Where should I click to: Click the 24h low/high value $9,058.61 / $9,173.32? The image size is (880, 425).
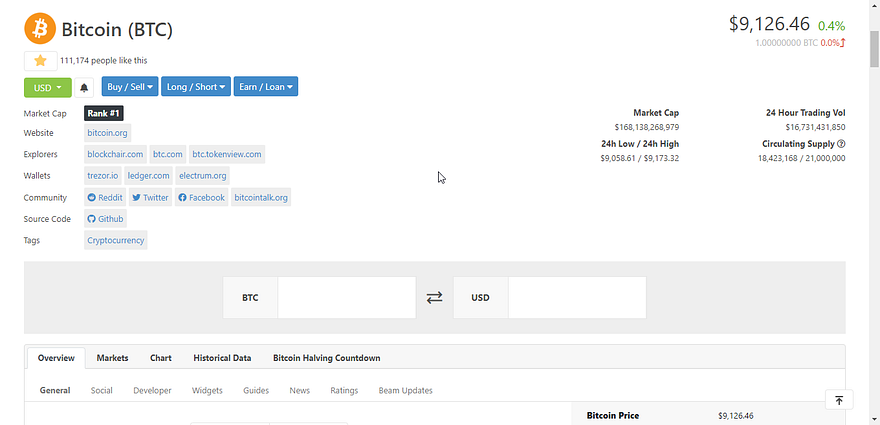640,158
